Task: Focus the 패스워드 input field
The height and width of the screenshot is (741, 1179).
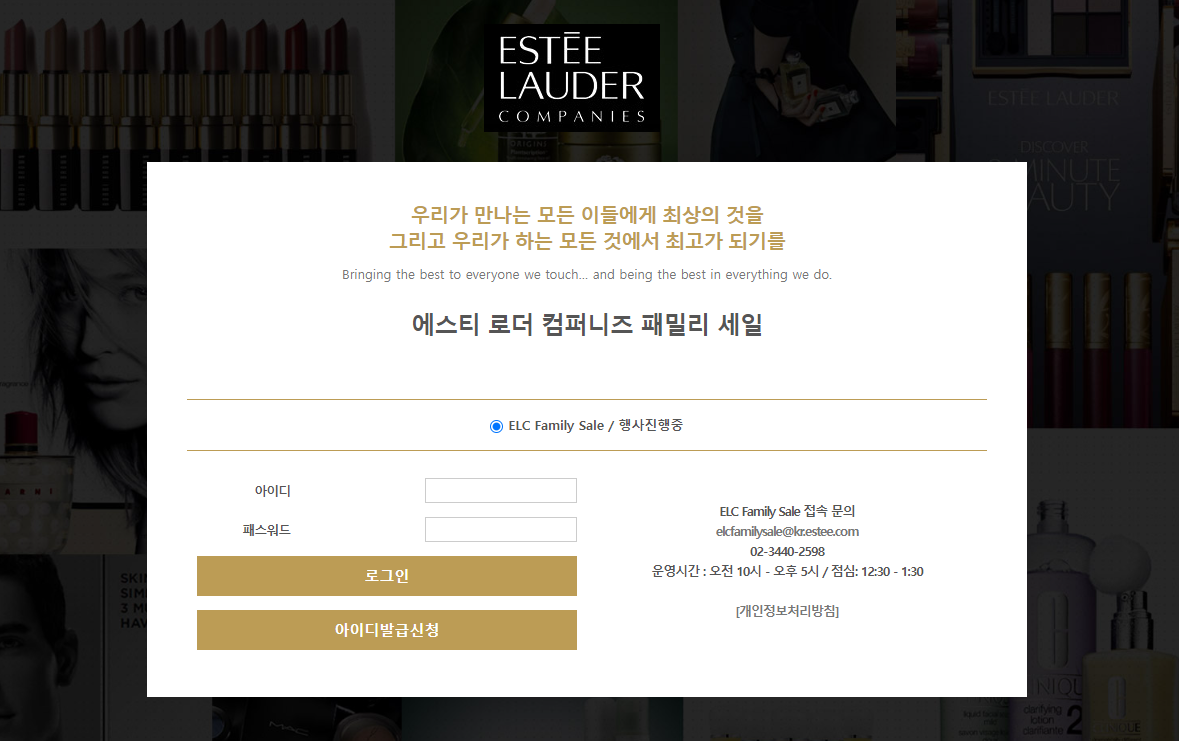Action: (501, 530)
